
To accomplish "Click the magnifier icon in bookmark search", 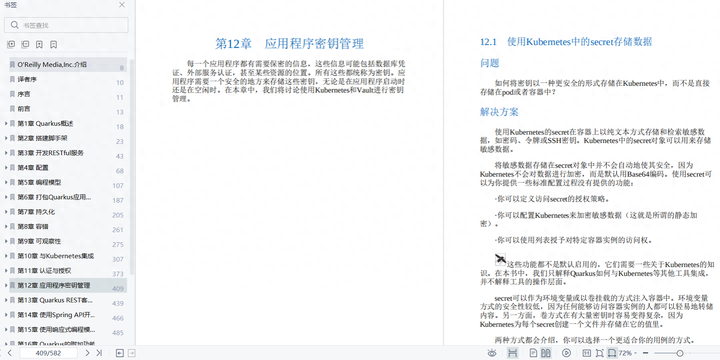I will [15, 25].
